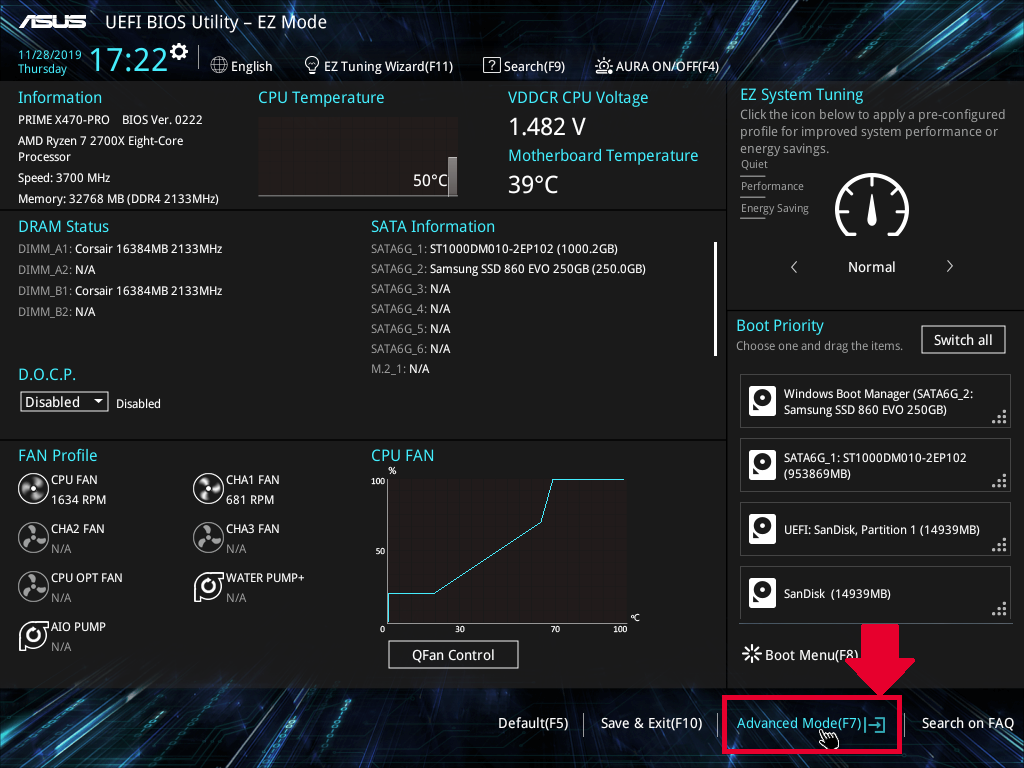Click the SATA6G_2 Samsung SSD 860 EVO entry
The width and height of the screenshot is (1024, 768).
click(508, 268)
